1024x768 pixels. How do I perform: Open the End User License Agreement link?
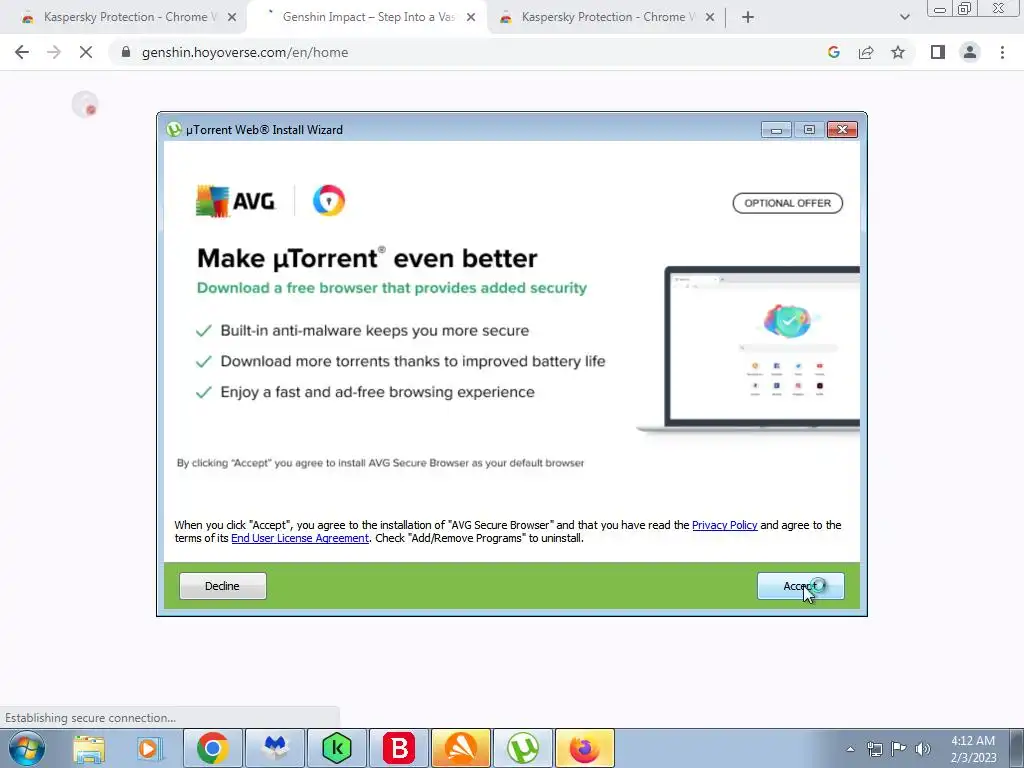click(x=300, y=538)
